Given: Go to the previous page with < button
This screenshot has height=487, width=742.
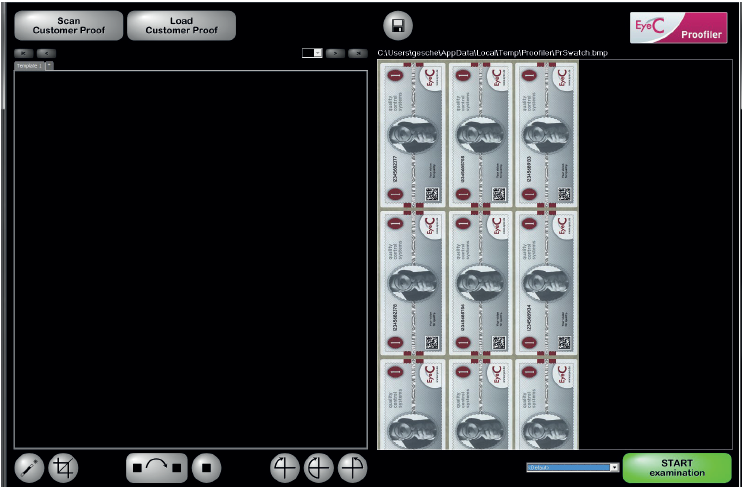Looking at the screenshot, I should point(46,53).
